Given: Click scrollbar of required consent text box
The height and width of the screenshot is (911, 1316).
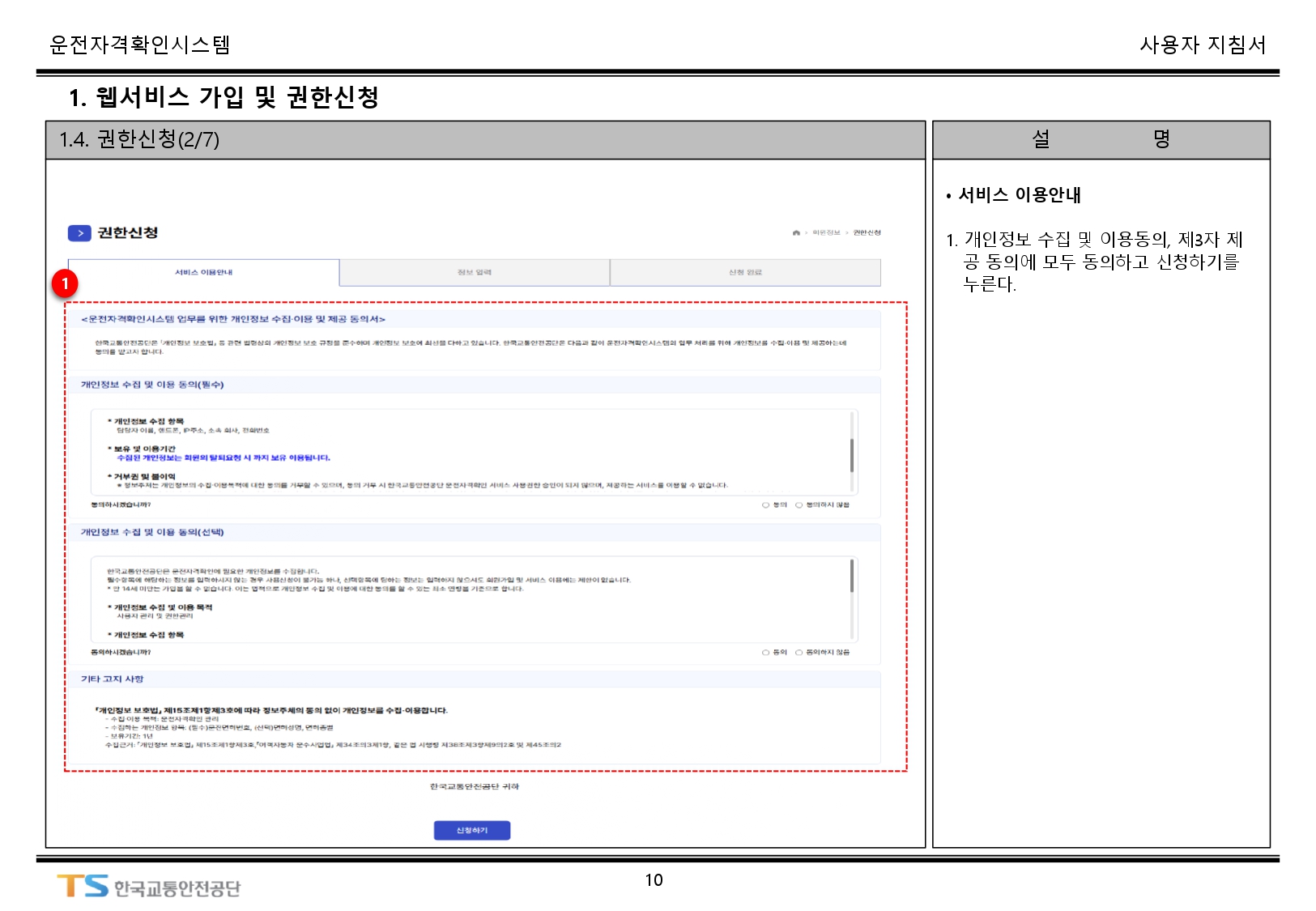Looking at the screenshot, I should pyautogui.click(x=851, y=455).
